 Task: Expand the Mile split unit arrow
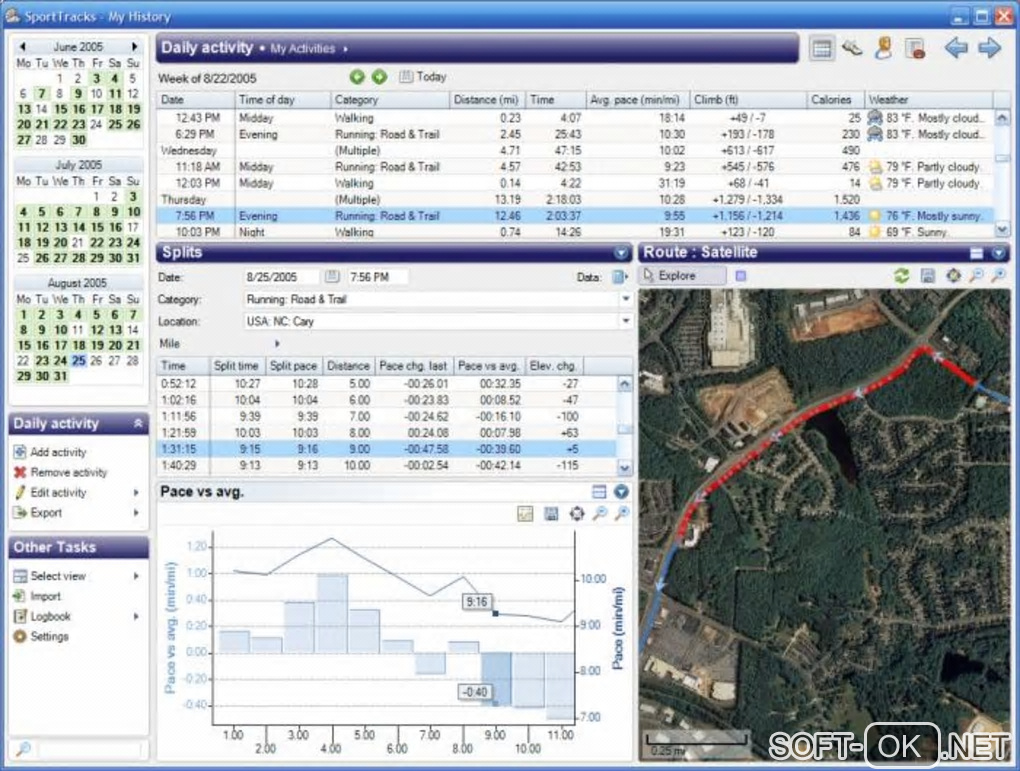pyautogui.click(x=277, y=344)
